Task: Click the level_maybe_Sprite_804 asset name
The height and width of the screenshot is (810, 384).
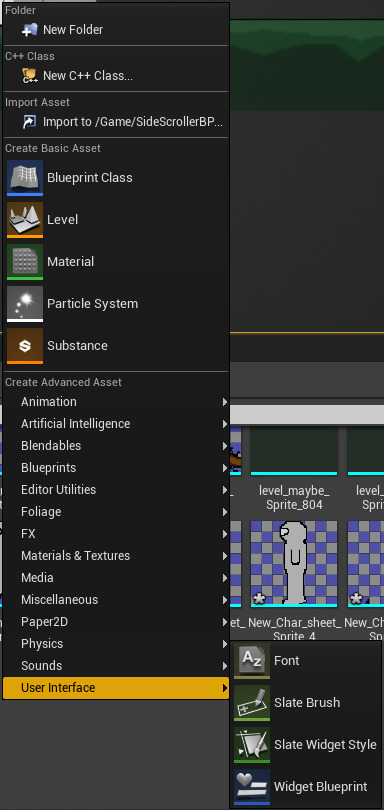Action: click(x=294, y=497)
